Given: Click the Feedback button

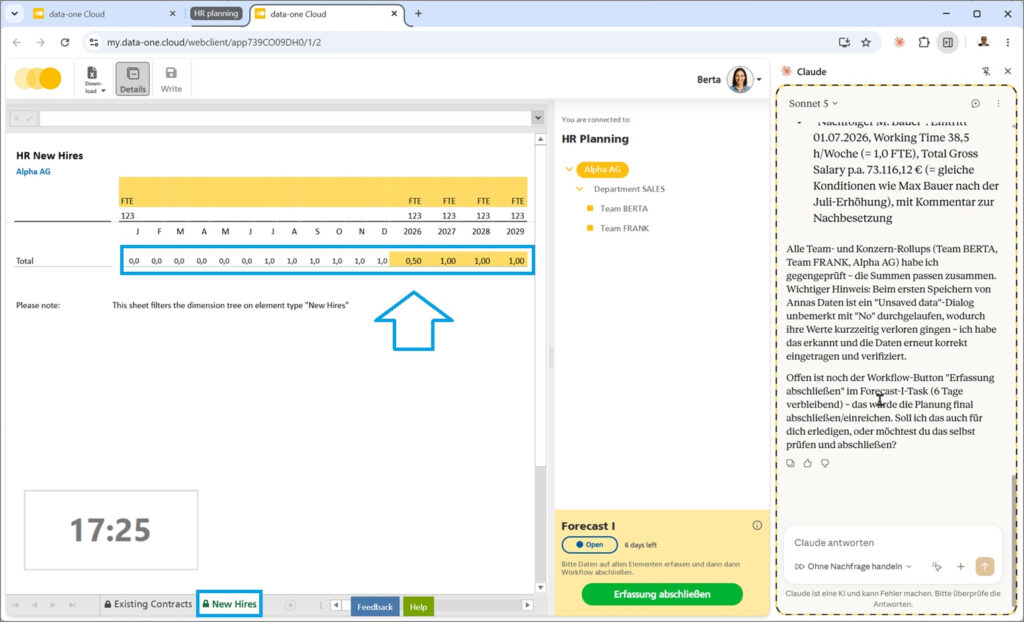Looking at the screenshot, I should (x=375, y=606).
